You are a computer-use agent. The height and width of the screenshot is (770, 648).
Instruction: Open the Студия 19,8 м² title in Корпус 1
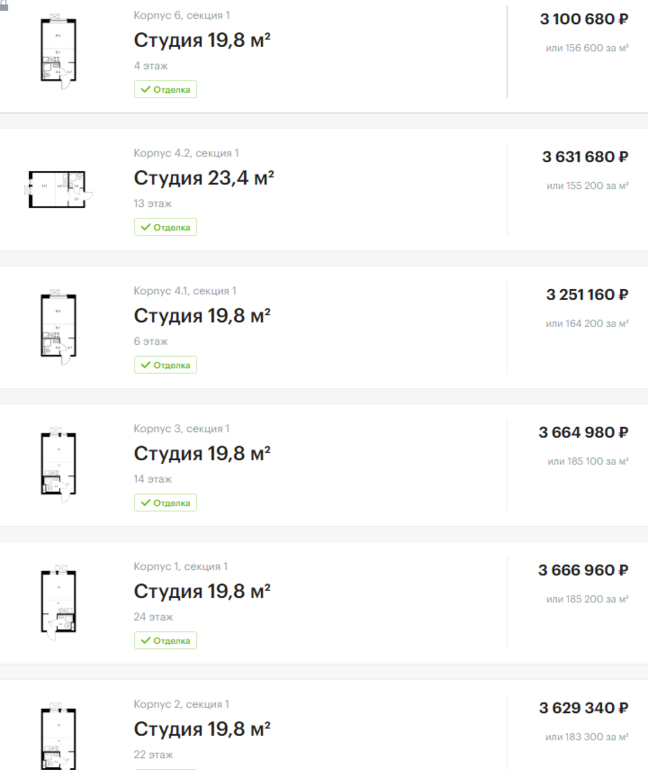click(202, 591)
